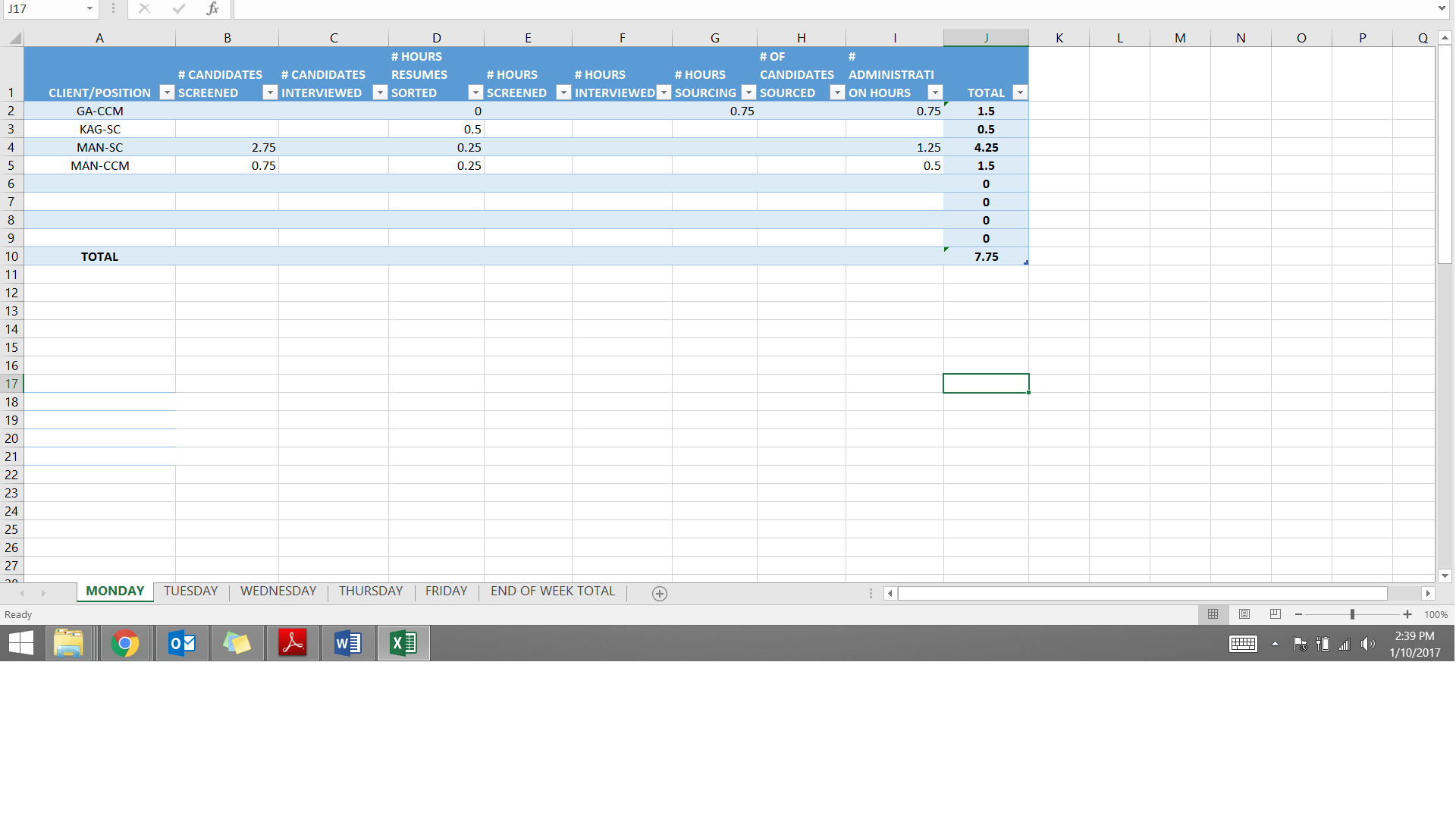Open Outlook from the taskbar
This screenshot has width=1456, height=819.
coord(181,644)
